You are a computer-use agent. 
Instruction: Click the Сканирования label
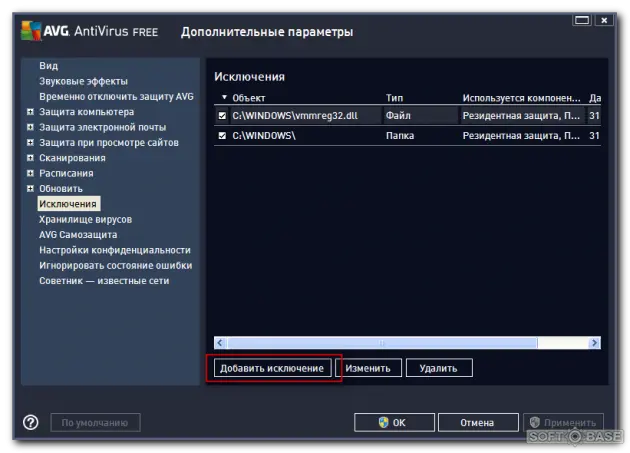(72, 158)
